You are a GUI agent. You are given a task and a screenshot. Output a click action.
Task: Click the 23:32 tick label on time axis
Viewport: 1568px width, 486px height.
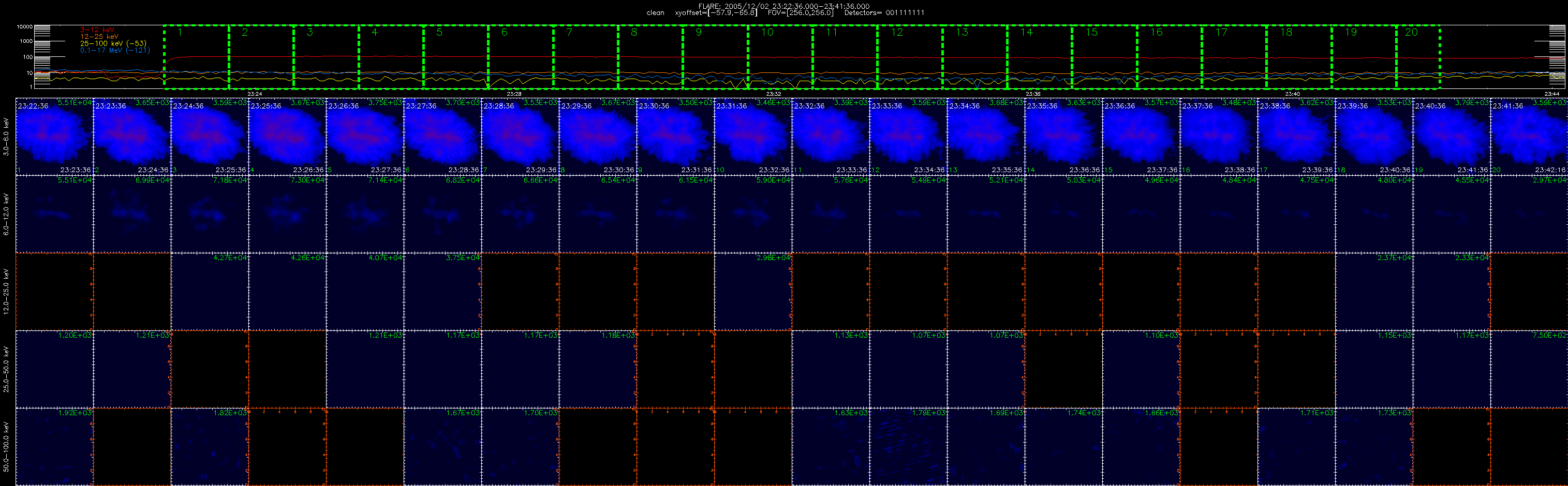point(774,94)
